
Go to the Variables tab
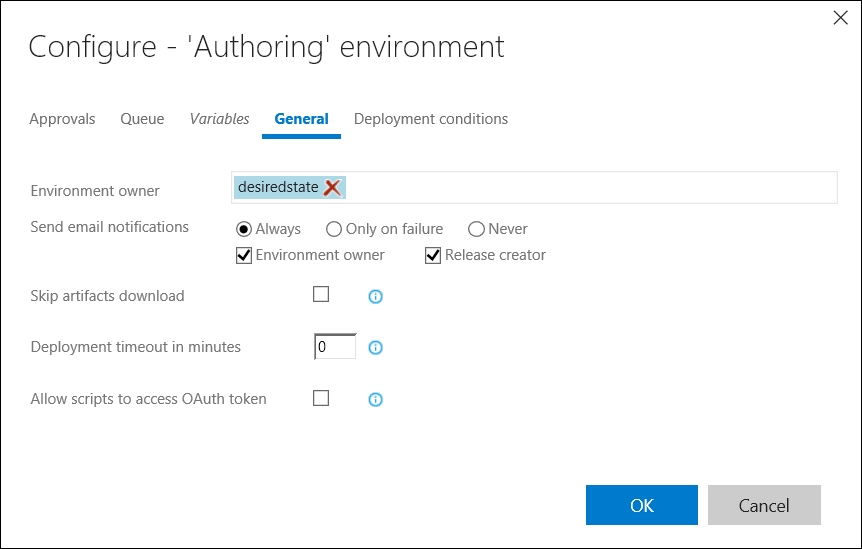[x=219, y=119]
